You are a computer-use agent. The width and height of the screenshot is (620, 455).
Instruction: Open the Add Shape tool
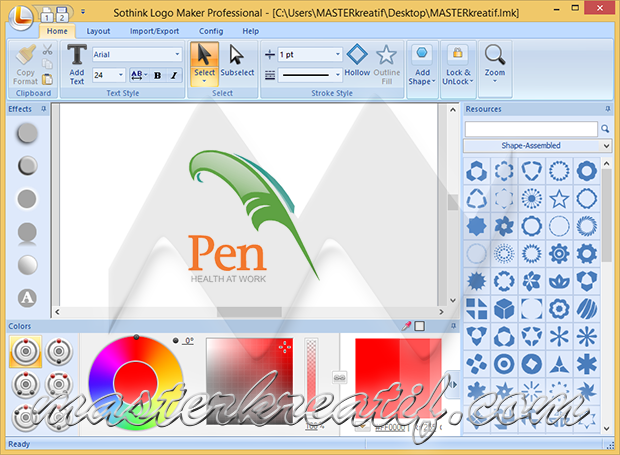(422, 65)
